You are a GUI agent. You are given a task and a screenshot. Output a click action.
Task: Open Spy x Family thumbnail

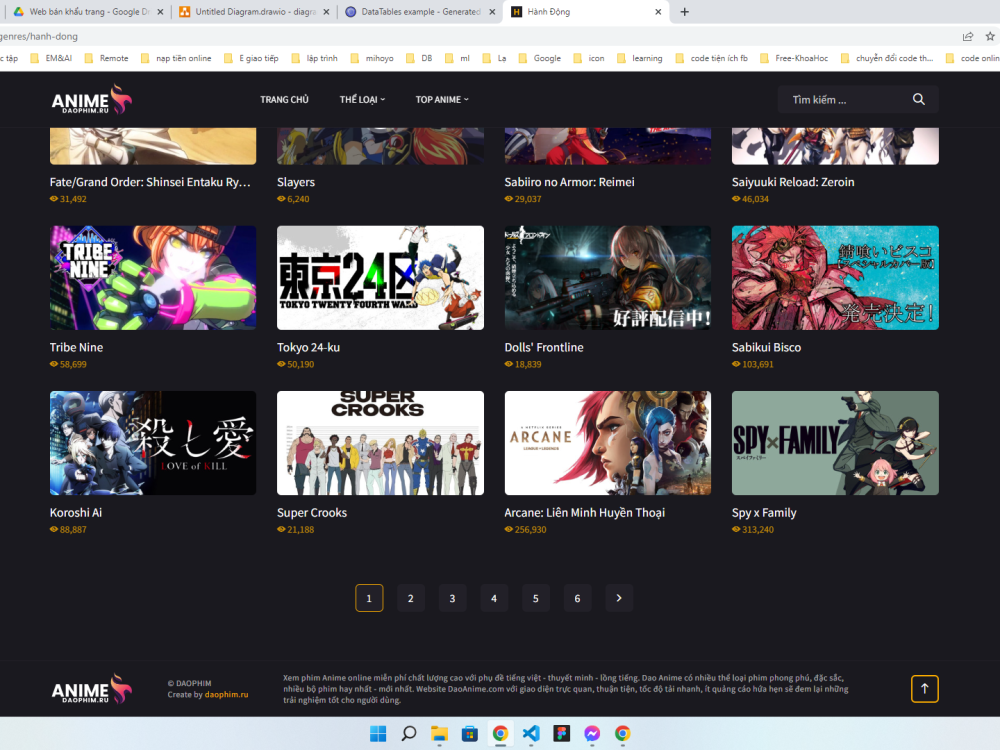click(835, 443)
